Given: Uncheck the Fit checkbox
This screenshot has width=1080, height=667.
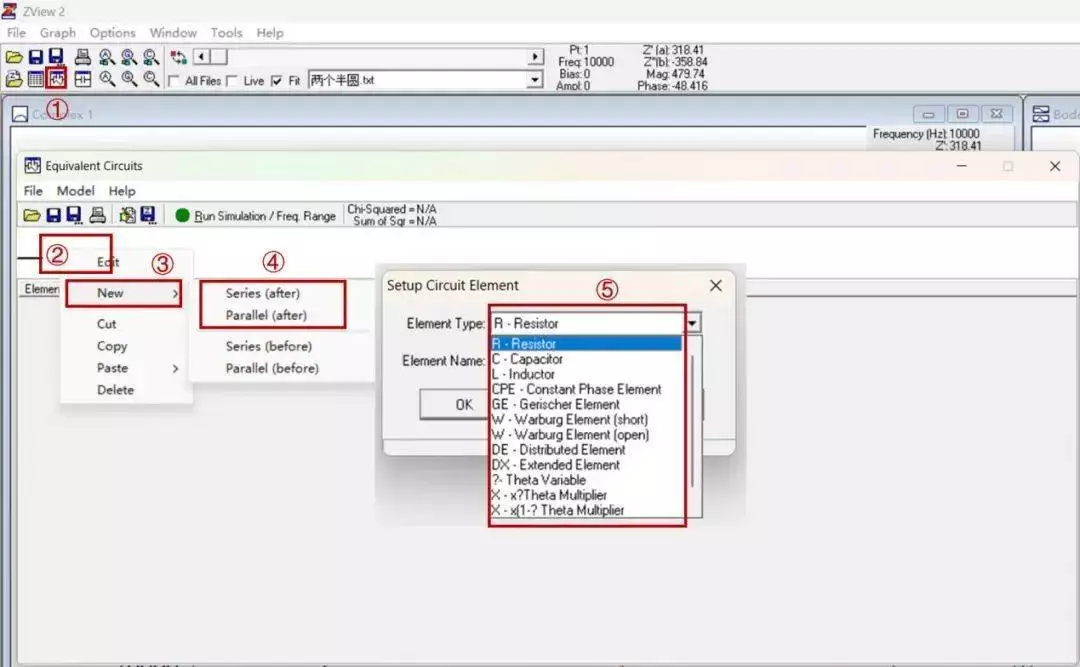Looking at the screenshot, I should pyautogui.click(x=276, y=81).
